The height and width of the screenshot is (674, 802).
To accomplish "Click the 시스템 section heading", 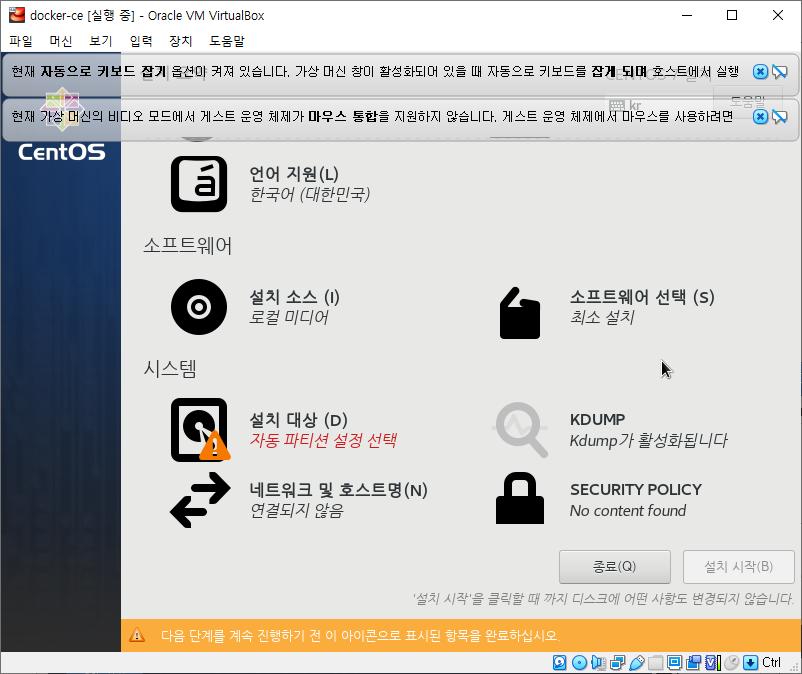I will tap(170, 369).
